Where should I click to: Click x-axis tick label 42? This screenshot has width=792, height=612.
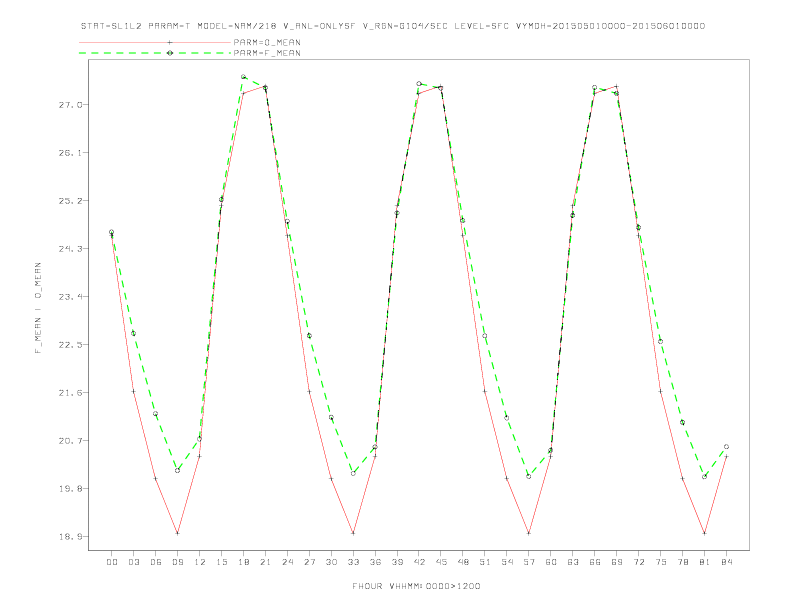(419, 562)
